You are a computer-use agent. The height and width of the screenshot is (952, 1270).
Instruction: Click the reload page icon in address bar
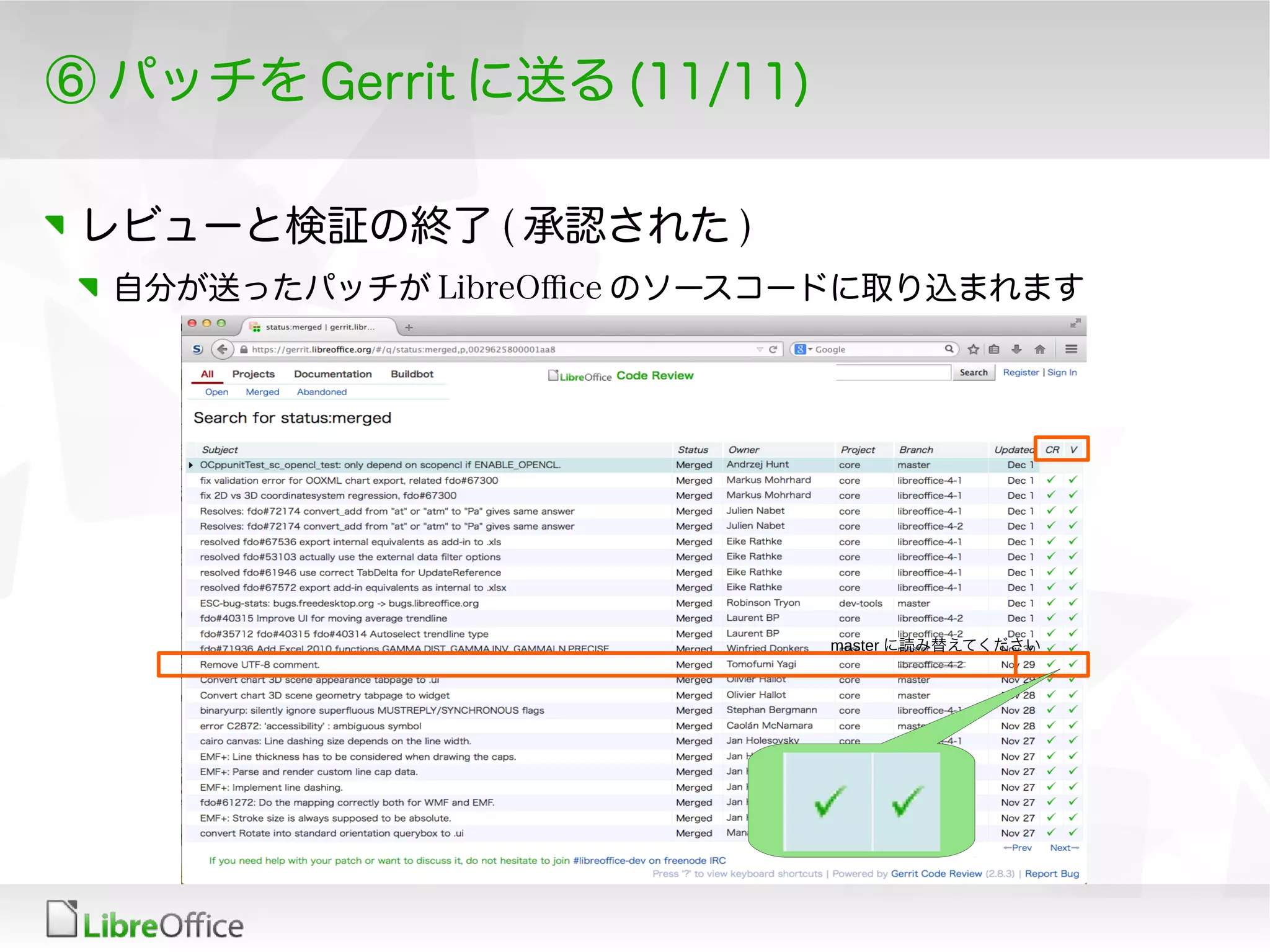point(773,349)
